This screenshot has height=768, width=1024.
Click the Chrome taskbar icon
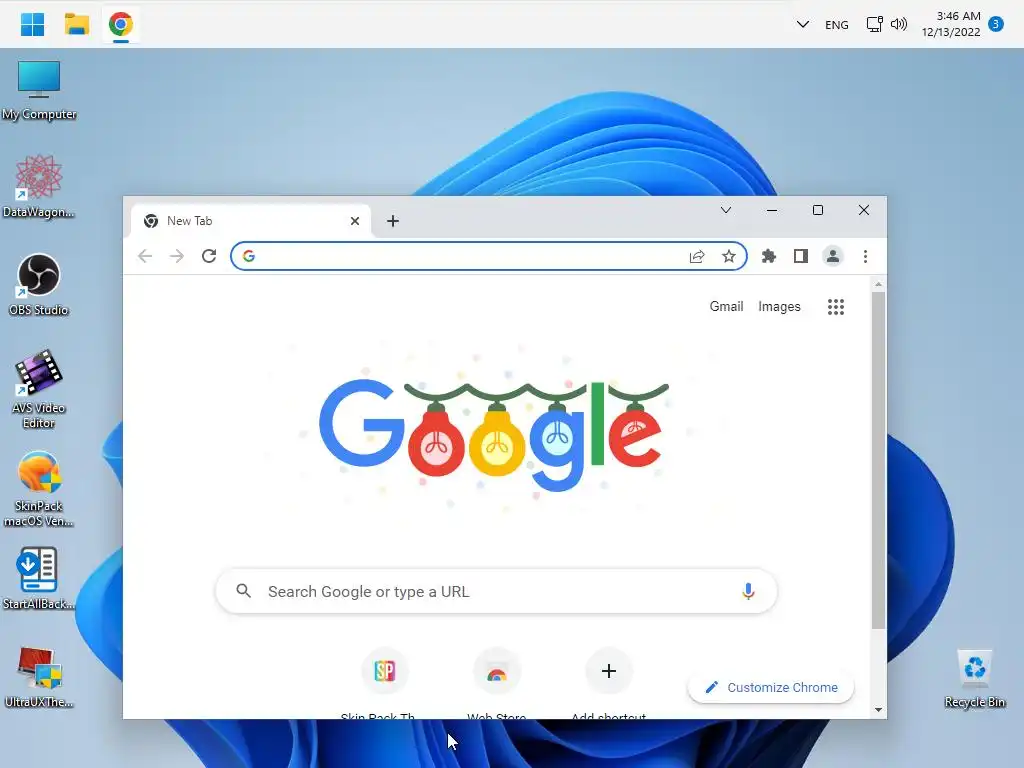pos(121,25)
